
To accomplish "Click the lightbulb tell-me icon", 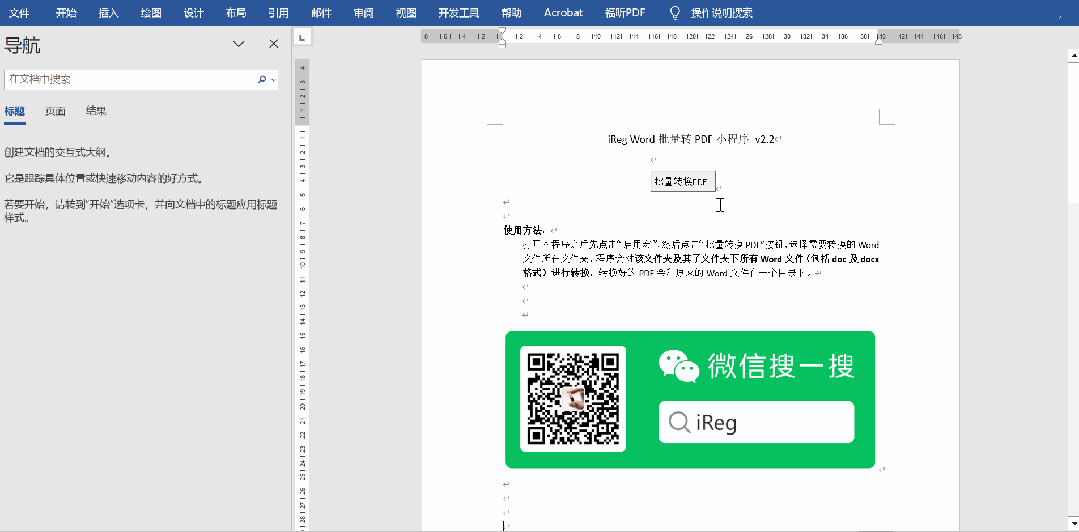I will coord(675,12).
